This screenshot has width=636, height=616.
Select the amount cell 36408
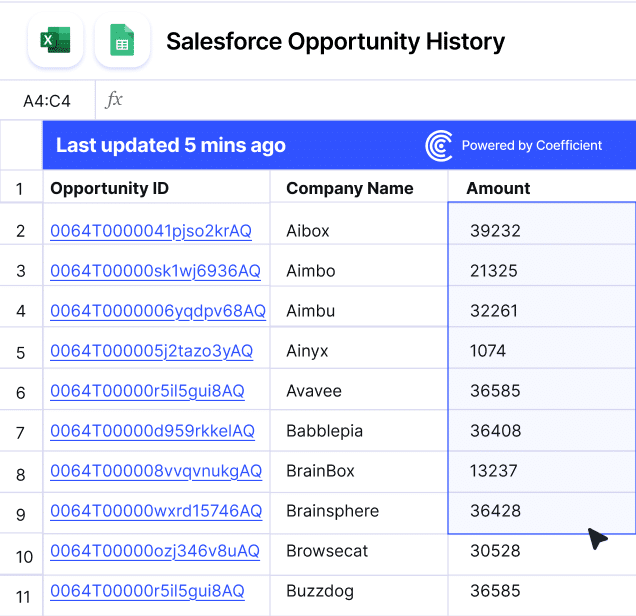(x=542, y=431)
